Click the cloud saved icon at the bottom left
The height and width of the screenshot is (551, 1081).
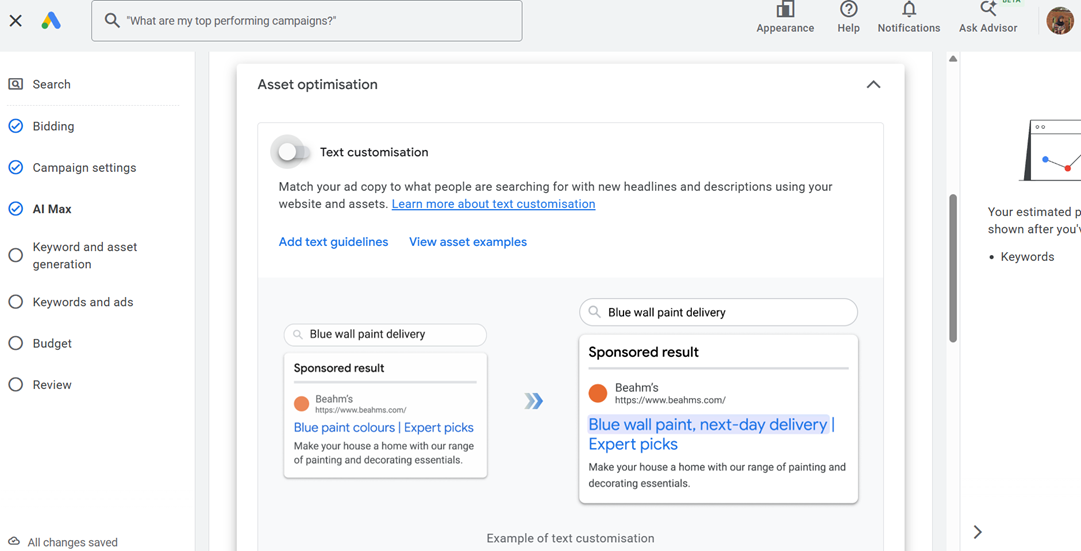(x=14, y=542)
